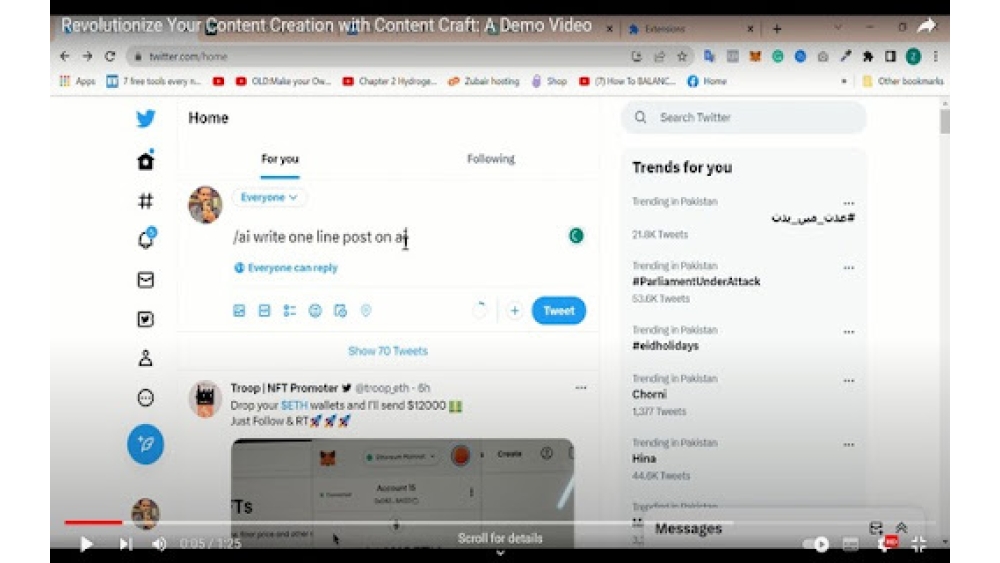Go forward in the browser
1000x563 pixels.
click(87, 56)
